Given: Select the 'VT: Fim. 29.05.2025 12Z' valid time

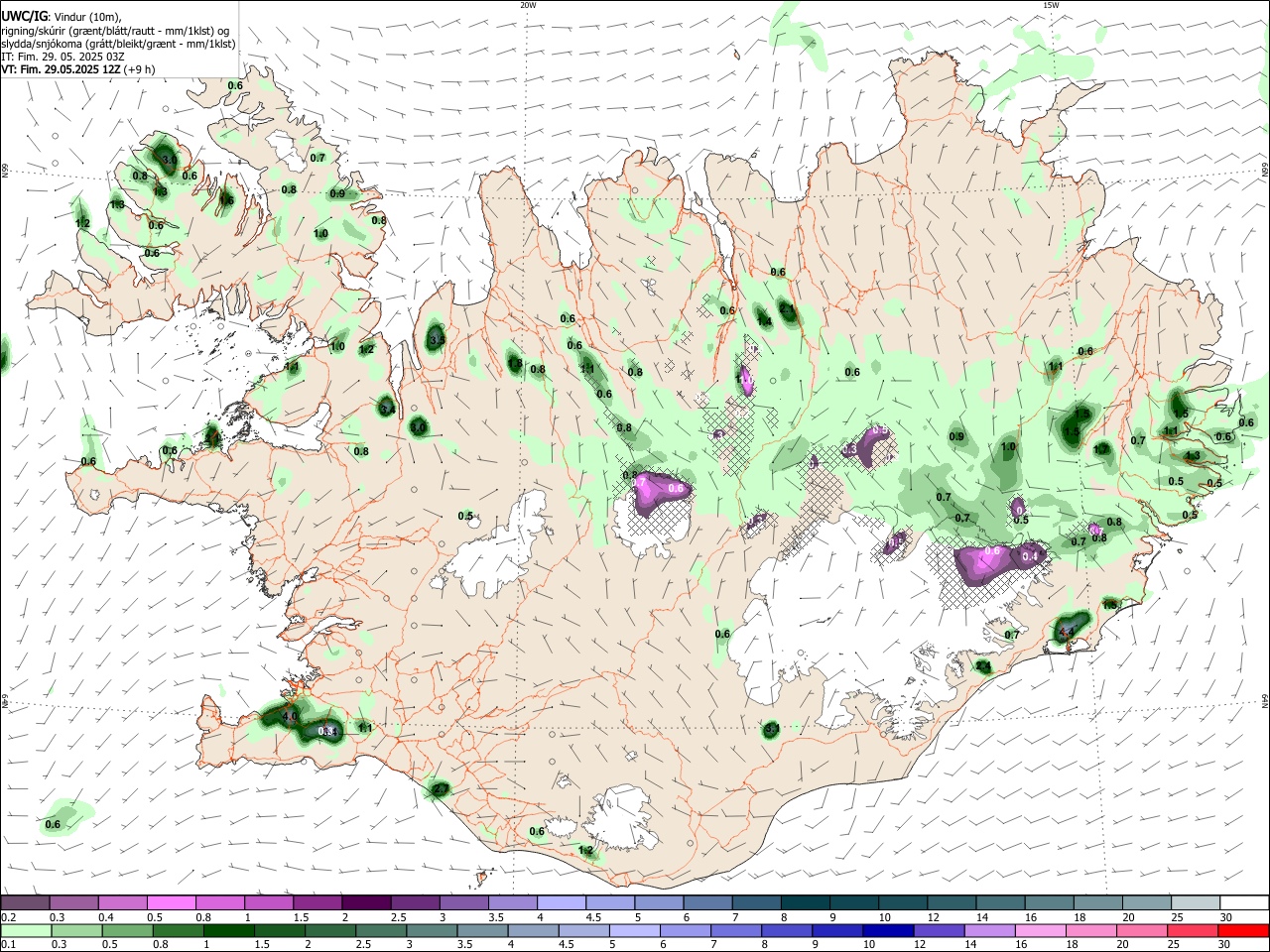Looking at the screenshot, I should (x=62, y=69).
